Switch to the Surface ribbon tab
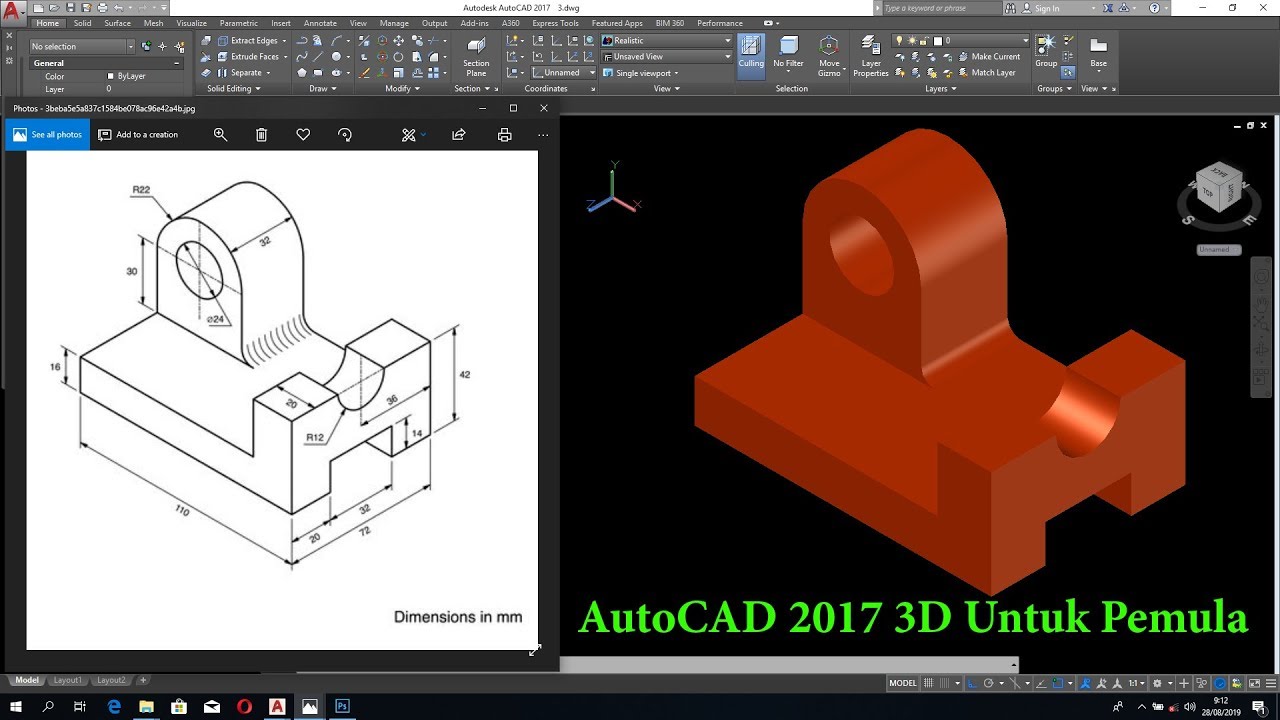The height and width of the screenshot is (720, 1280). (117, 23)
